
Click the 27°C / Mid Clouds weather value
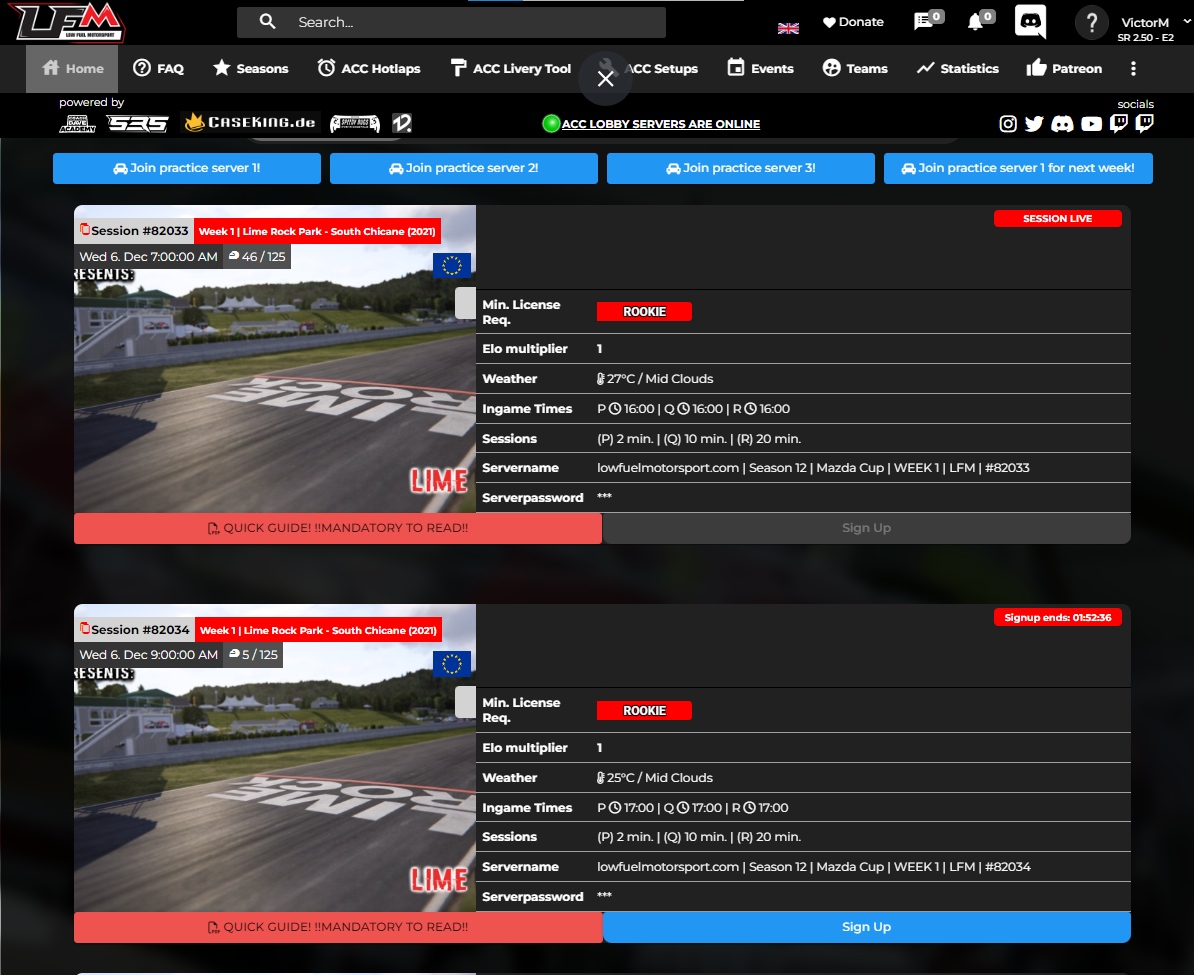point(656,379)
